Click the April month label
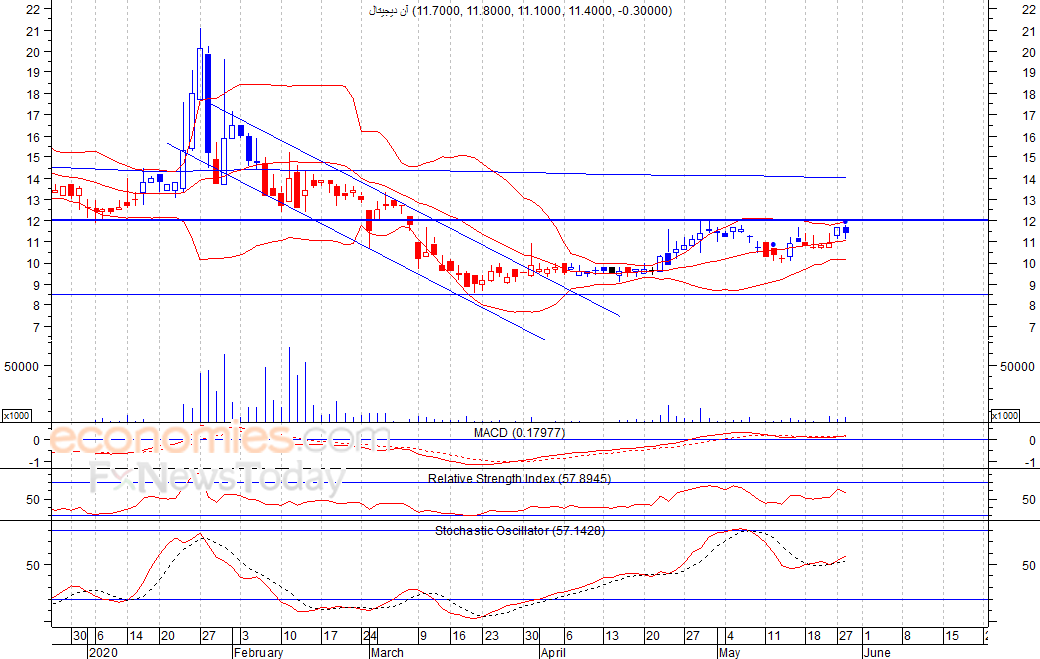Viewport: 1040px width, 659px height. point(553,652)
